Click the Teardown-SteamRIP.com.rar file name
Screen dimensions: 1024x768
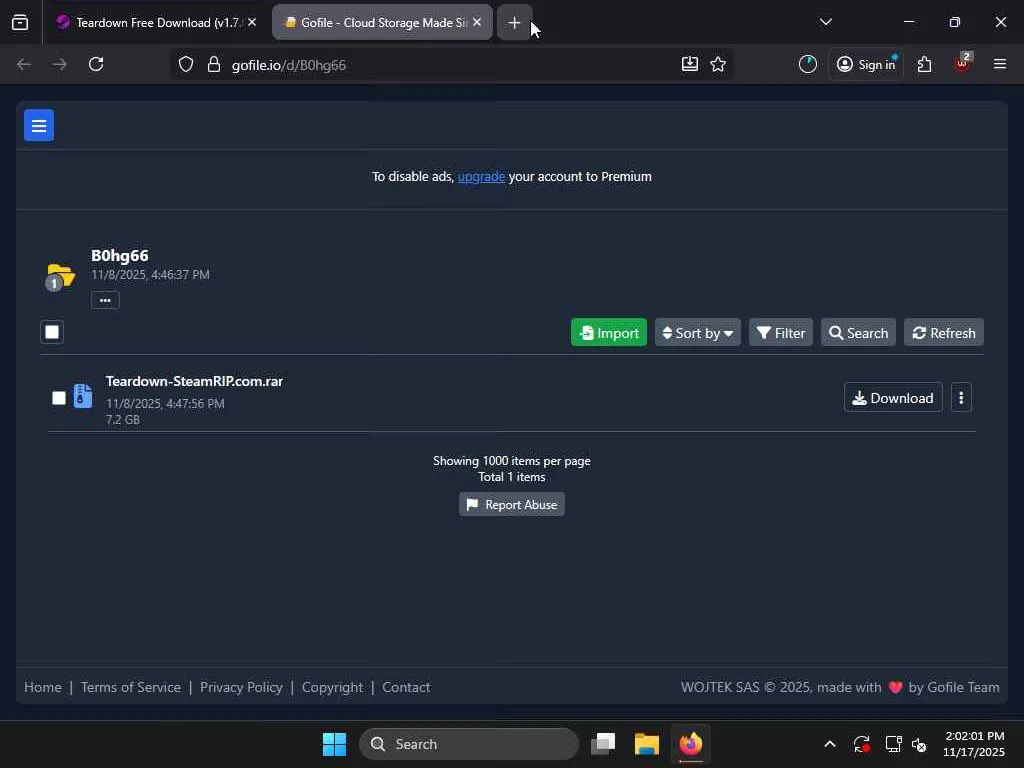[194, 381]
